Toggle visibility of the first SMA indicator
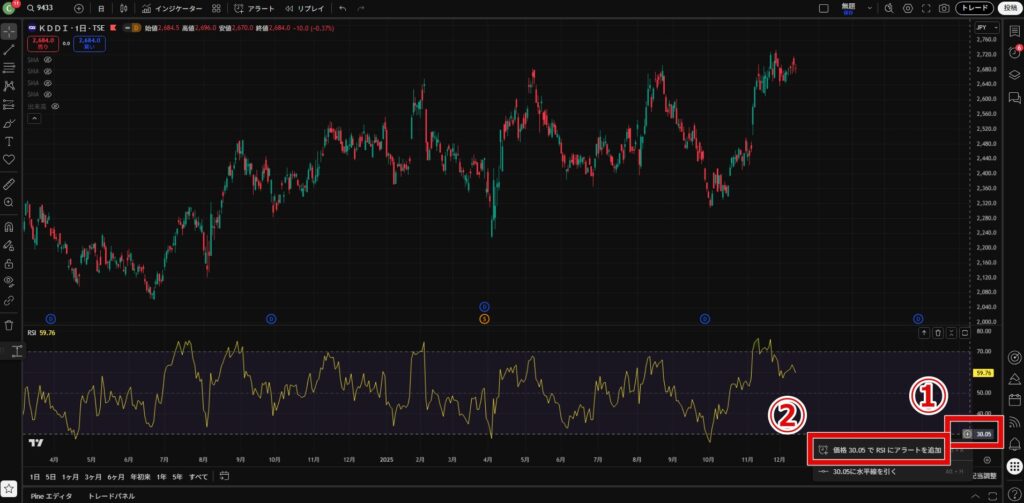 [x=48, y=60]
